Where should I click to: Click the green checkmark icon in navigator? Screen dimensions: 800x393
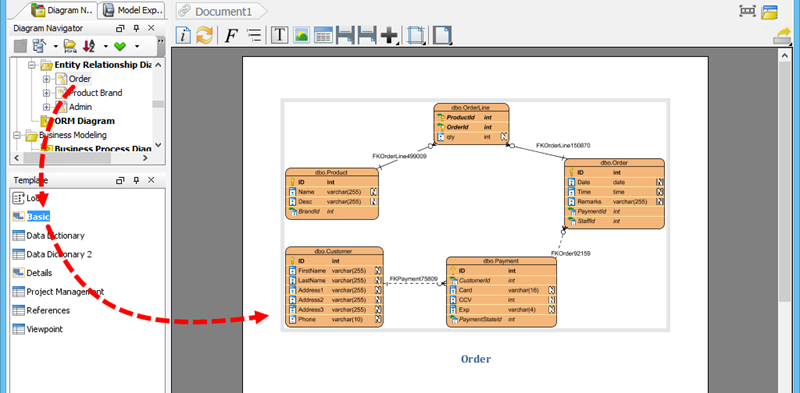[x=120, y=46]
